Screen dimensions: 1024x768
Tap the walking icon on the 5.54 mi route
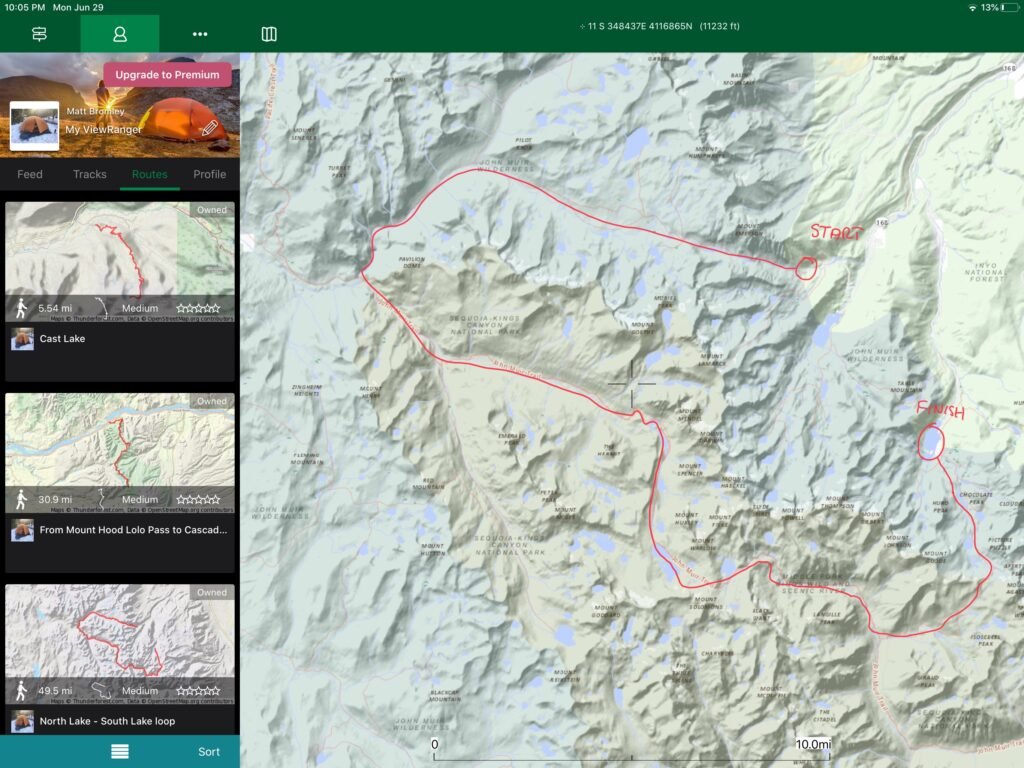pyautogui.click(x=22, y=308)
